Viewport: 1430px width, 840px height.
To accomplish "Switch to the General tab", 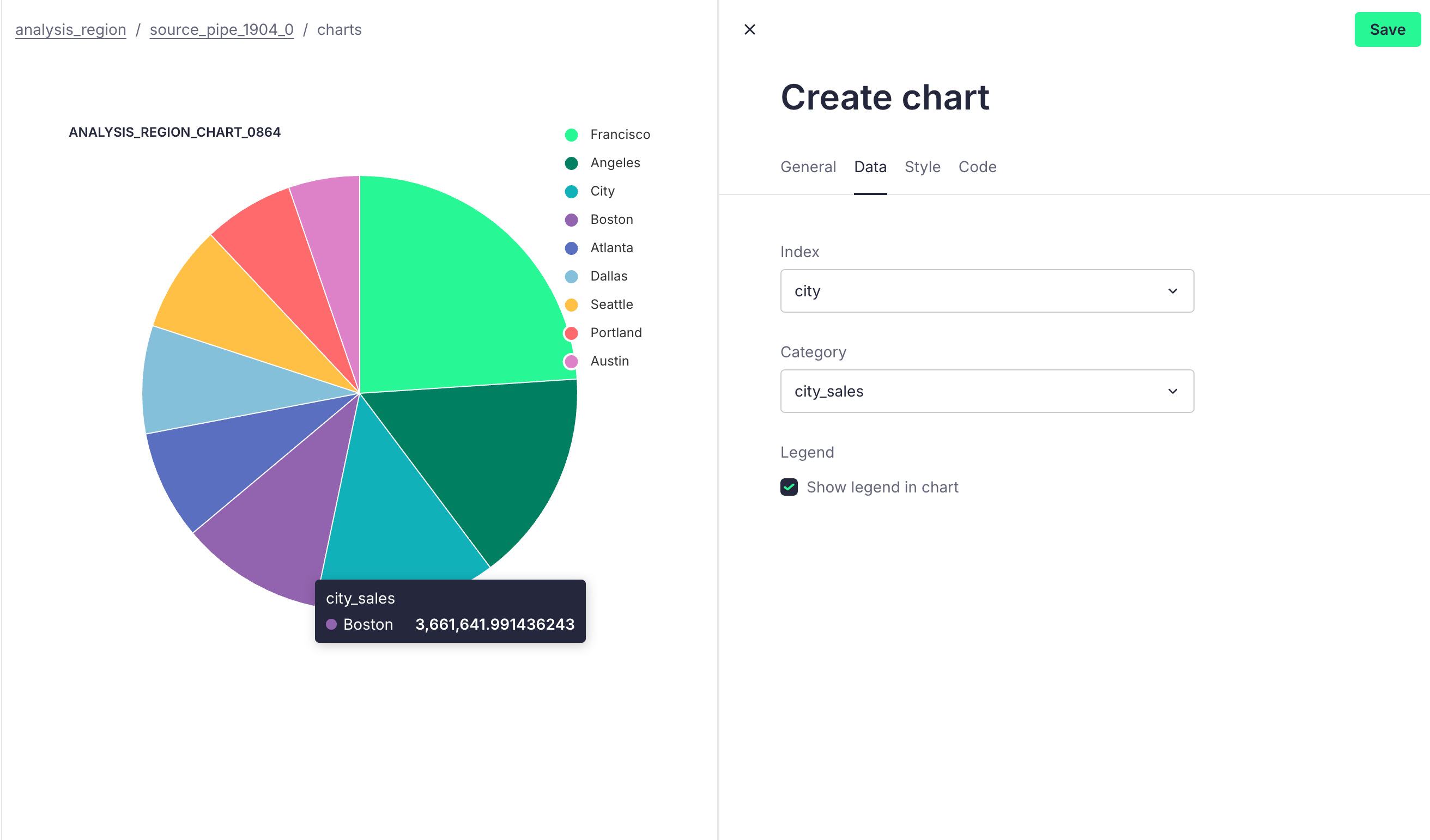I will pos(808,167).
